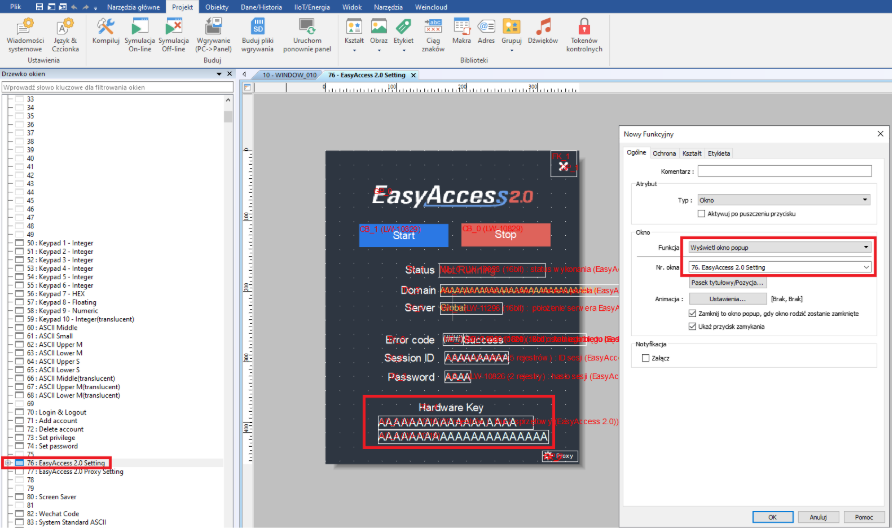
Task: Start Symulacja Off-line
Action: (174, 35)
